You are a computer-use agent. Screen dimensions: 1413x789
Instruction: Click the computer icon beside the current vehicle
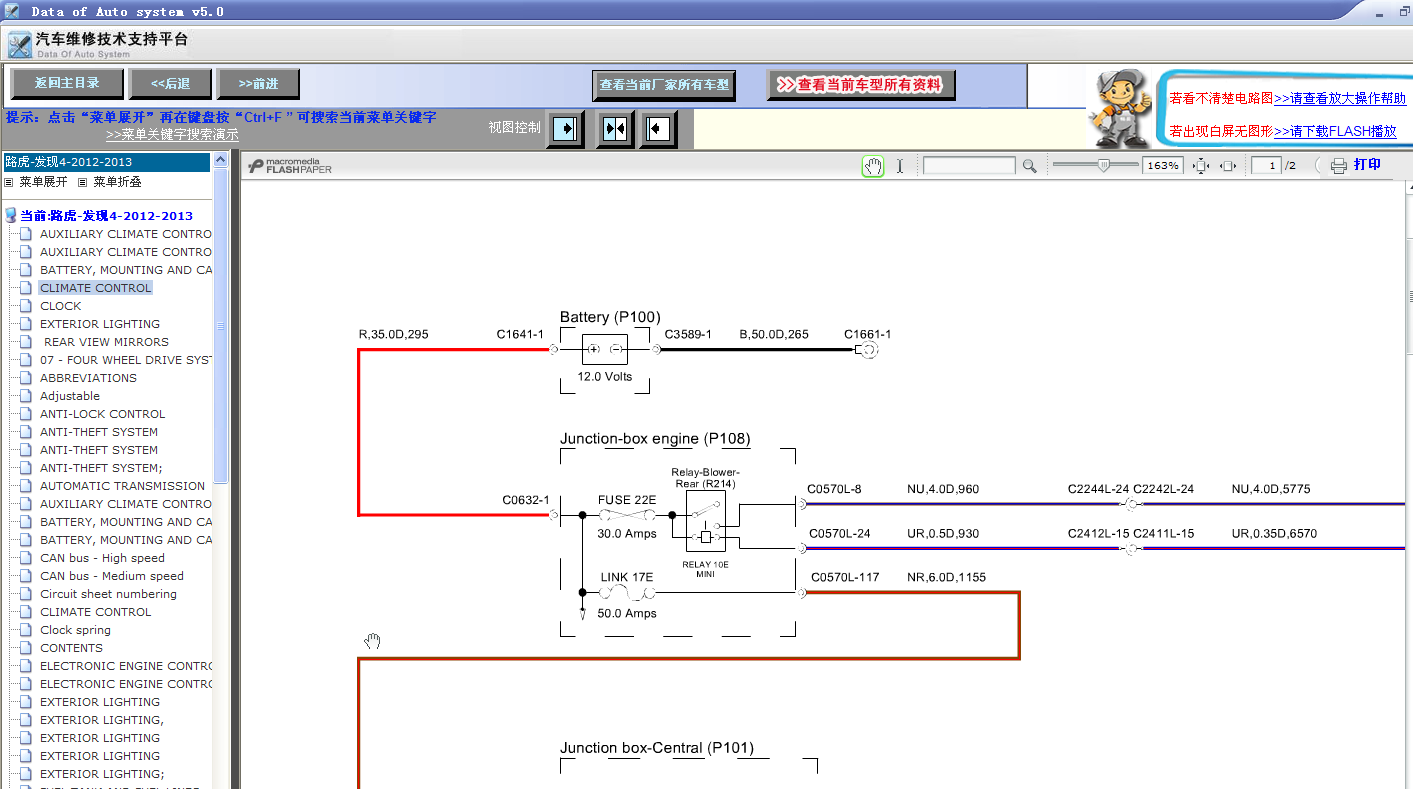click(x=11, y=215)
